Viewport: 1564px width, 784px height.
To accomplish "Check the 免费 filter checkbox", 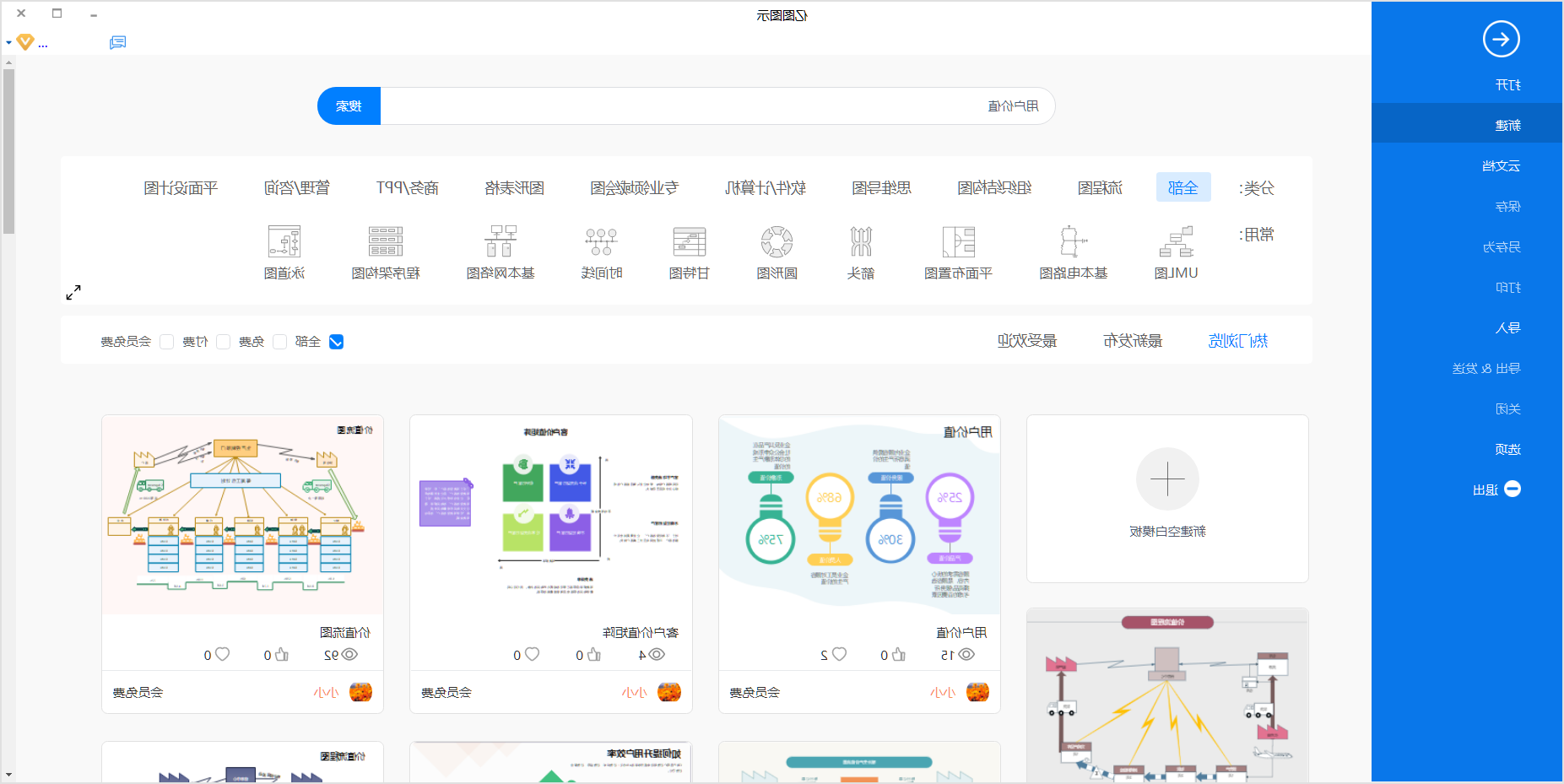I will [x=279, y=342].
